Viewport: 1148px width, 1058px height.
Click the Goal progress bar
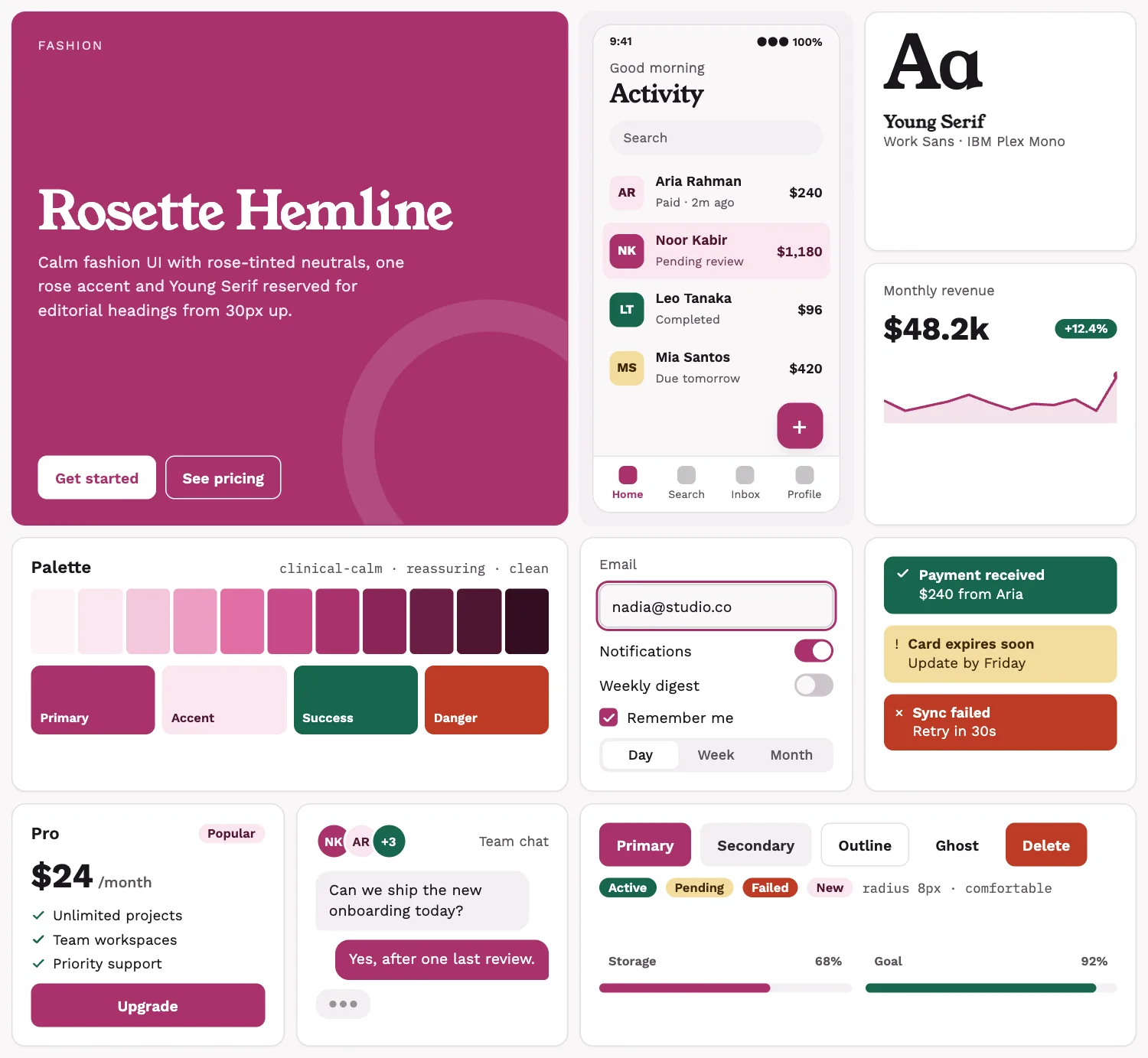(x=991, y=988)
